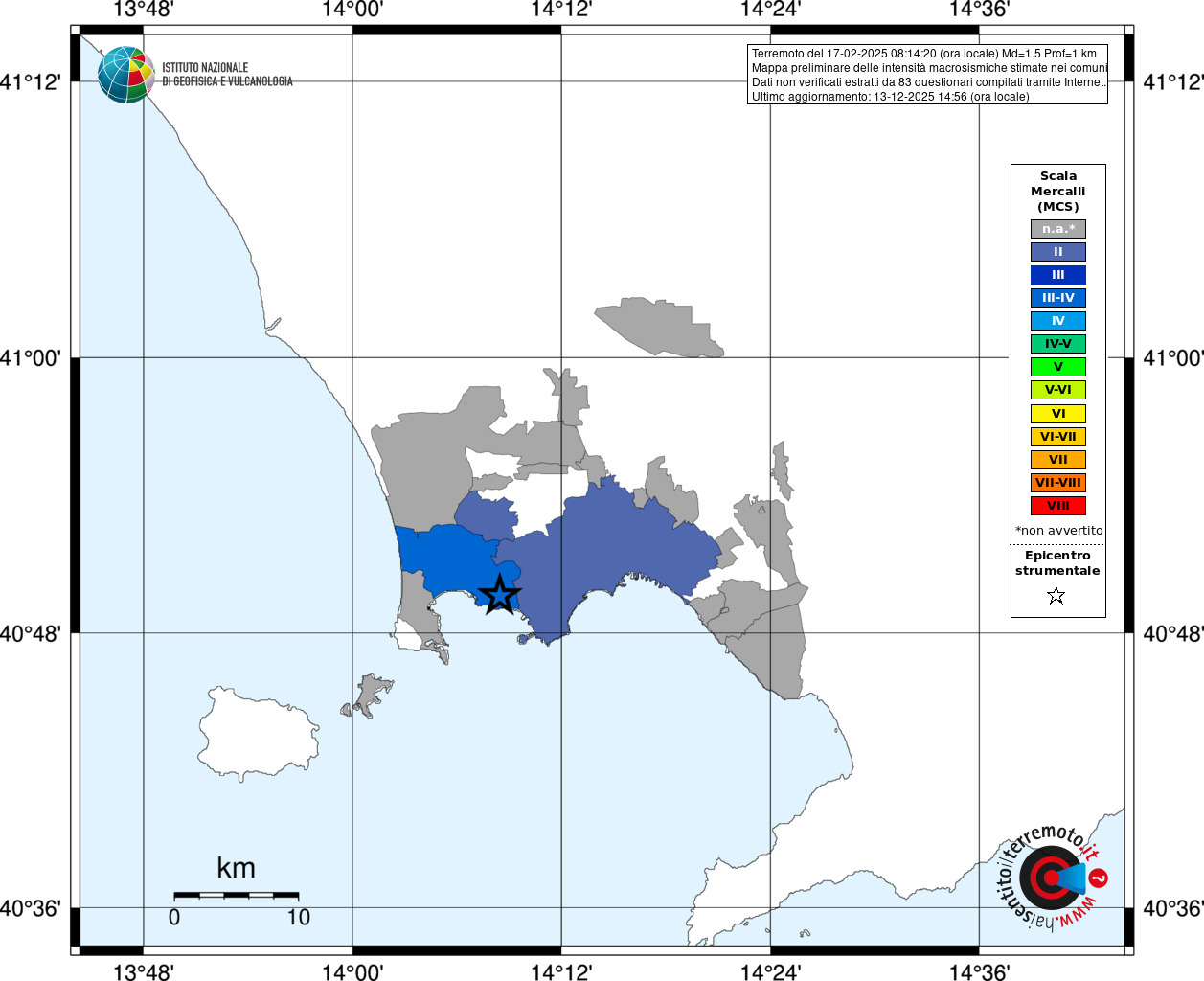Select the intensity II legend swatch
The image size is (1204, 981).
pos(1058,252)
